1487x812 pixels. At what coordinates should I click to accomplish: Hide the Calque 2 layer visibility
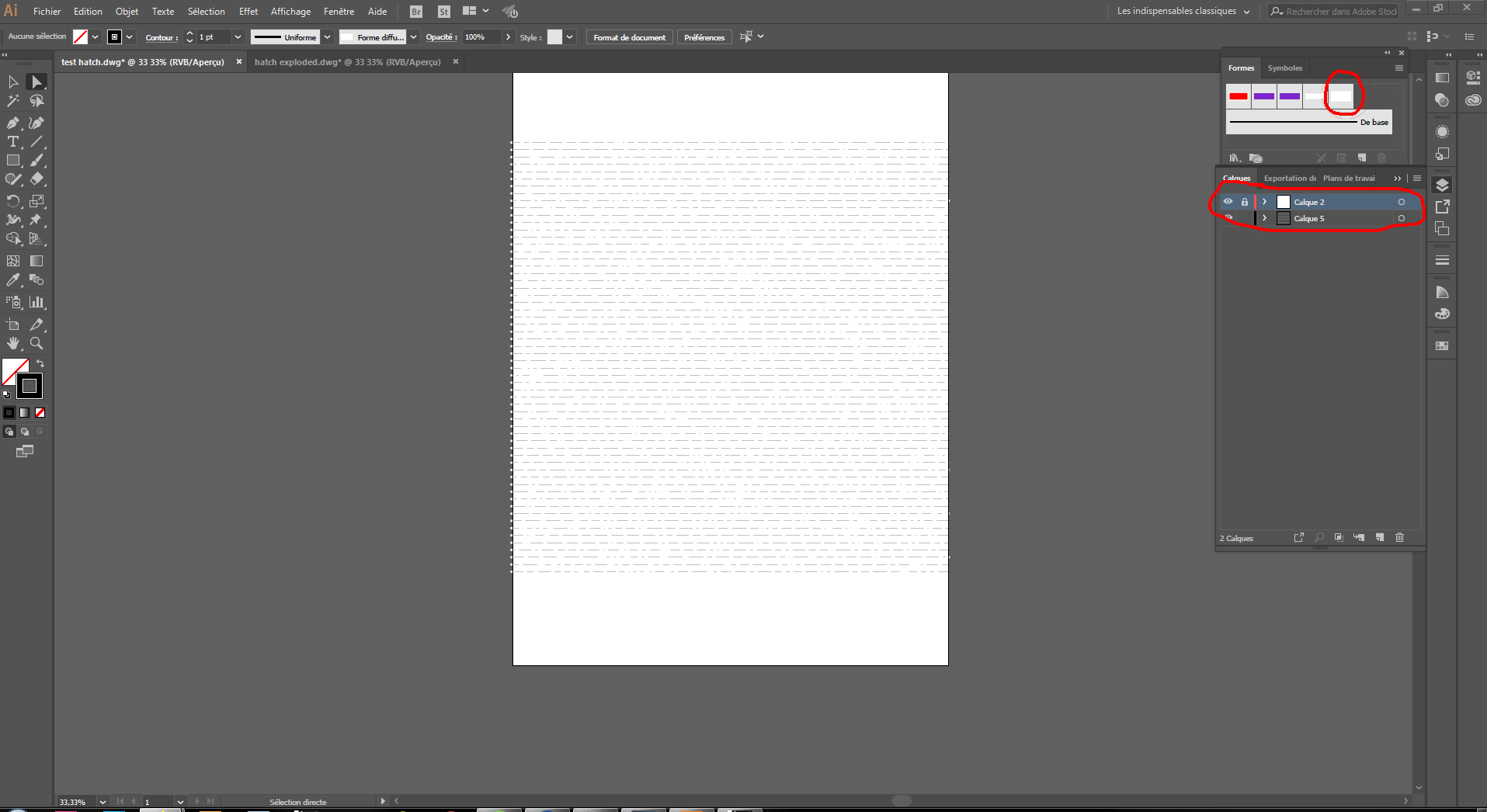point(1229,201)
